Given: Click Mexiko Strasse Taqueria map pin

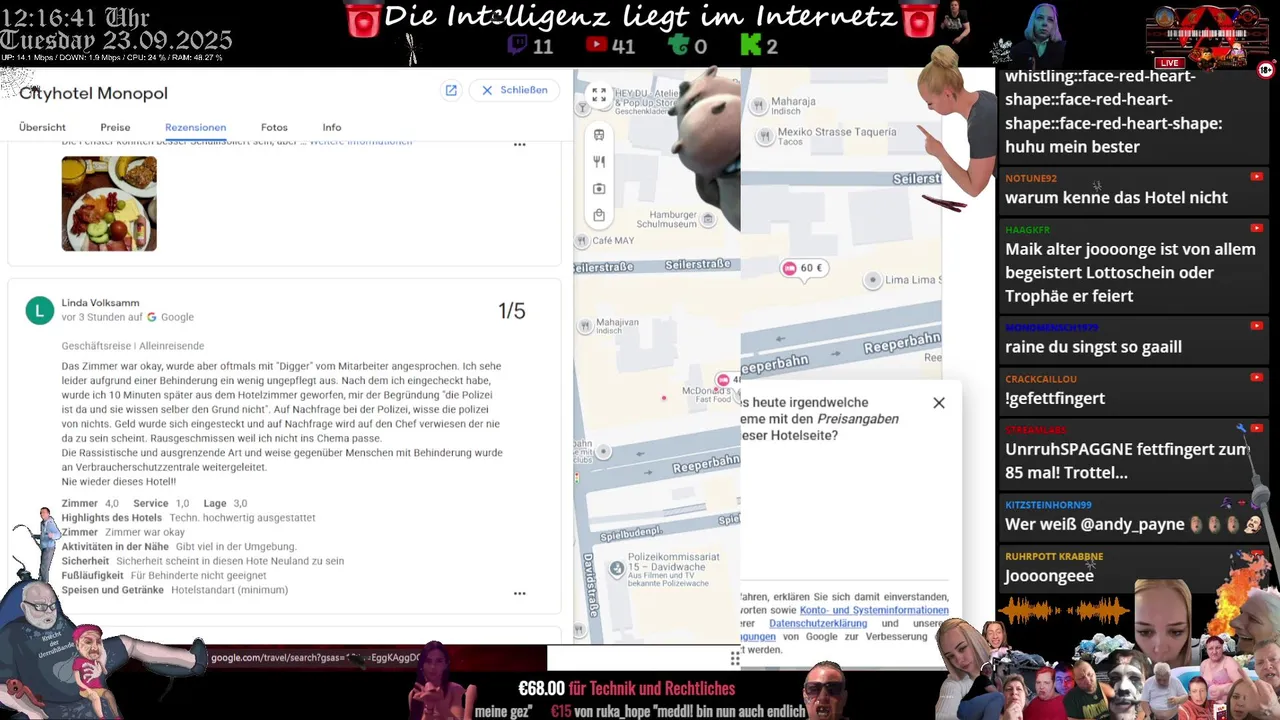Looking at the screenshot, I should click(x=766, y=137).
